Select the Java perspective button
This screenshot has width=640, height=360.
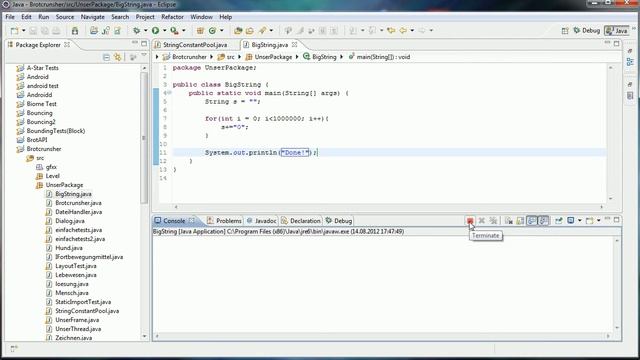click(x=617, y=31)
